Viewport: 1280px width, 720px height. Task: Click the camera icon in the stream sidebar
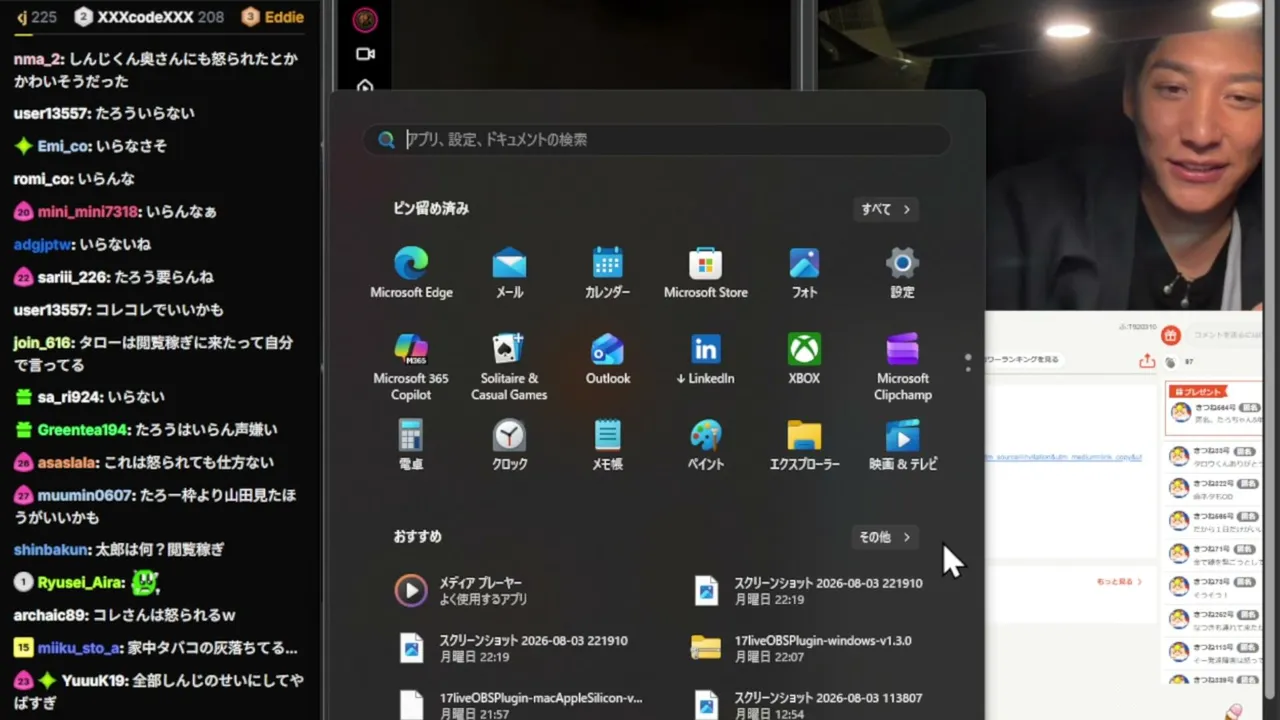(x=365, y=54)
